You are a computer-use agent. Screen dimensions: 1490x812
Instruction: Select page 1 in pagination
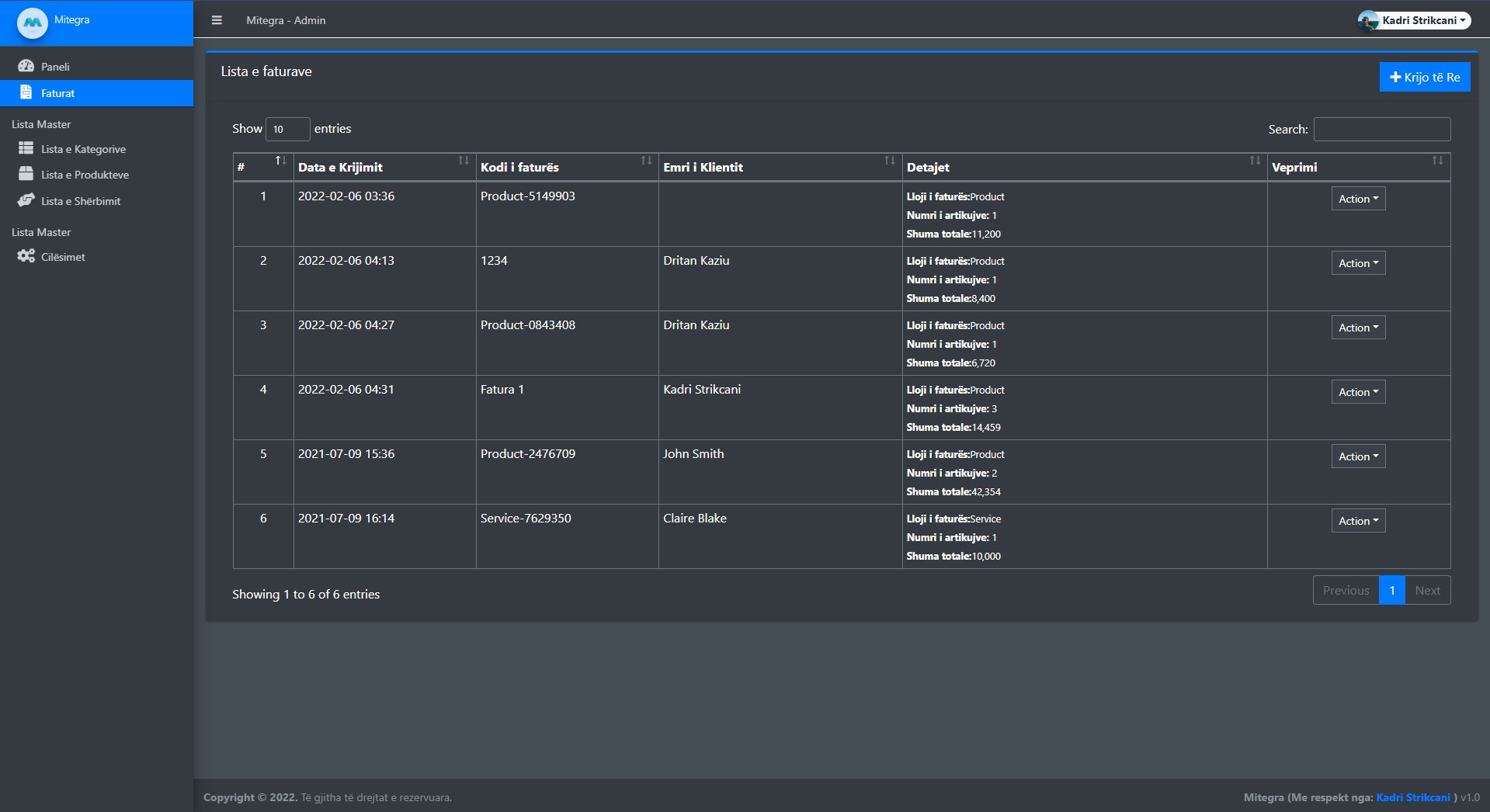tap(1391, 590)
